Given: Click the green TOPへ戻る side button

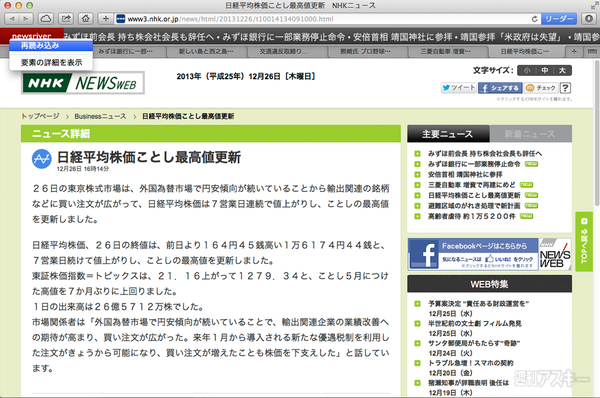Looking at the screenshot, I should click(x=584, y=241).
